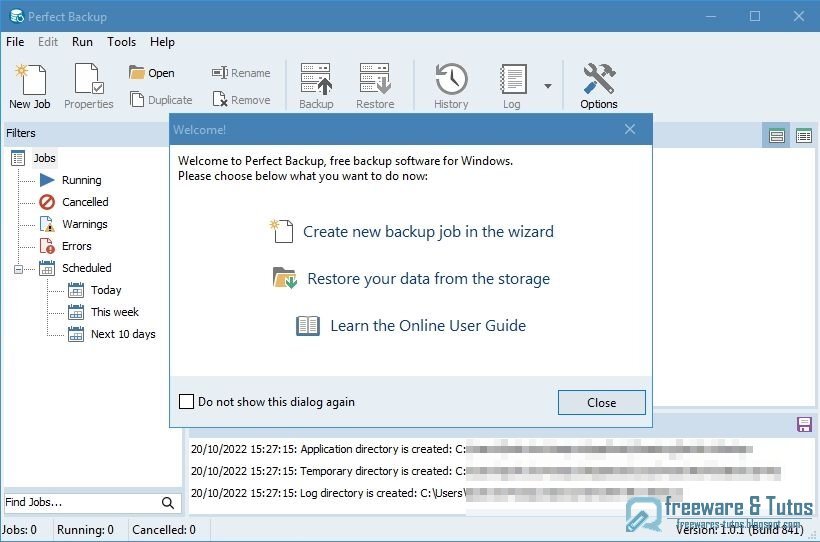
Task: Click Duplicate in the toolbar
Action: tap(161, 99)
